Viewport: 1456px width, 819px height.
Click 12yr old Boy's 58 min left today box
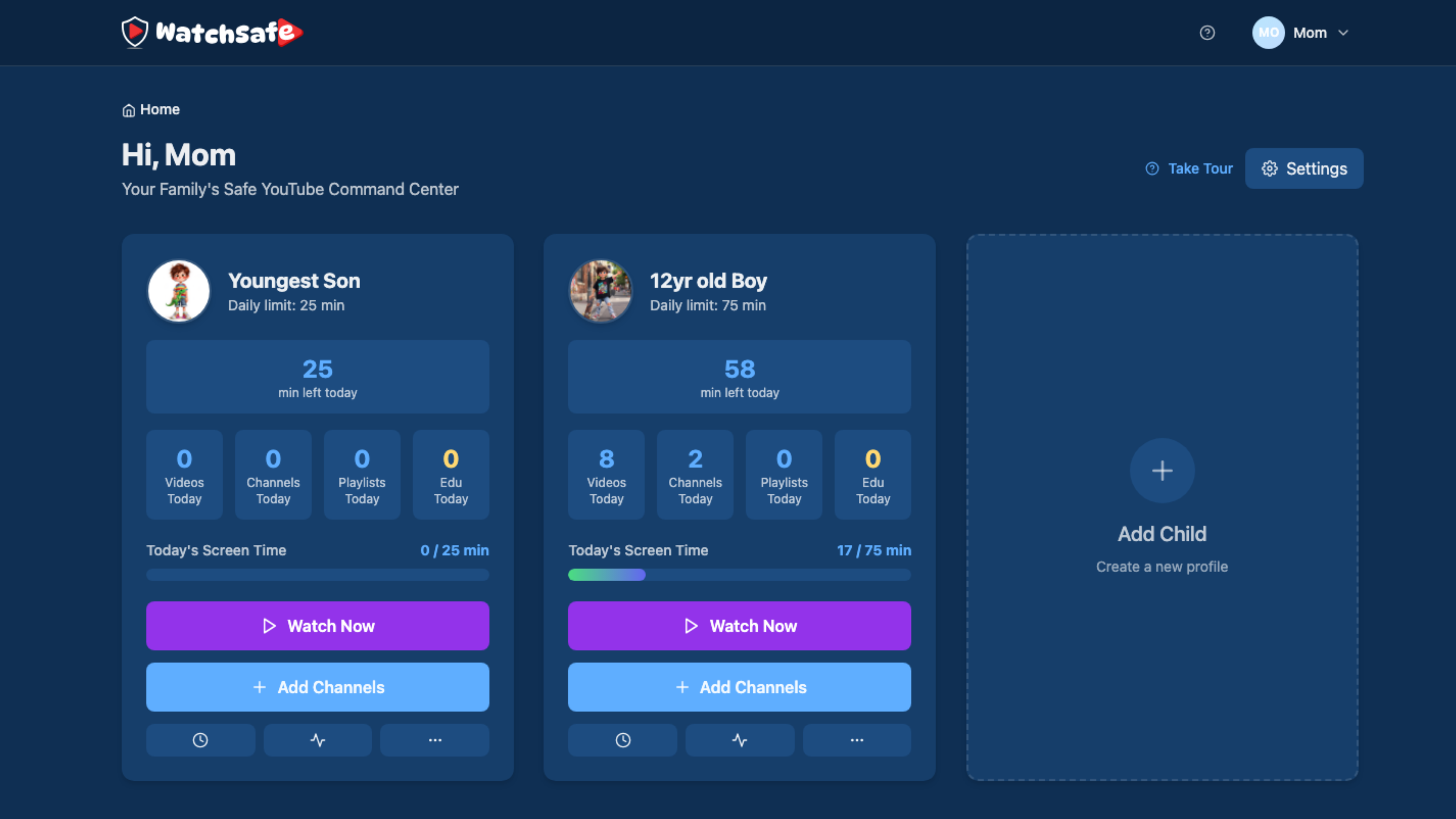(x=739, y=377)
